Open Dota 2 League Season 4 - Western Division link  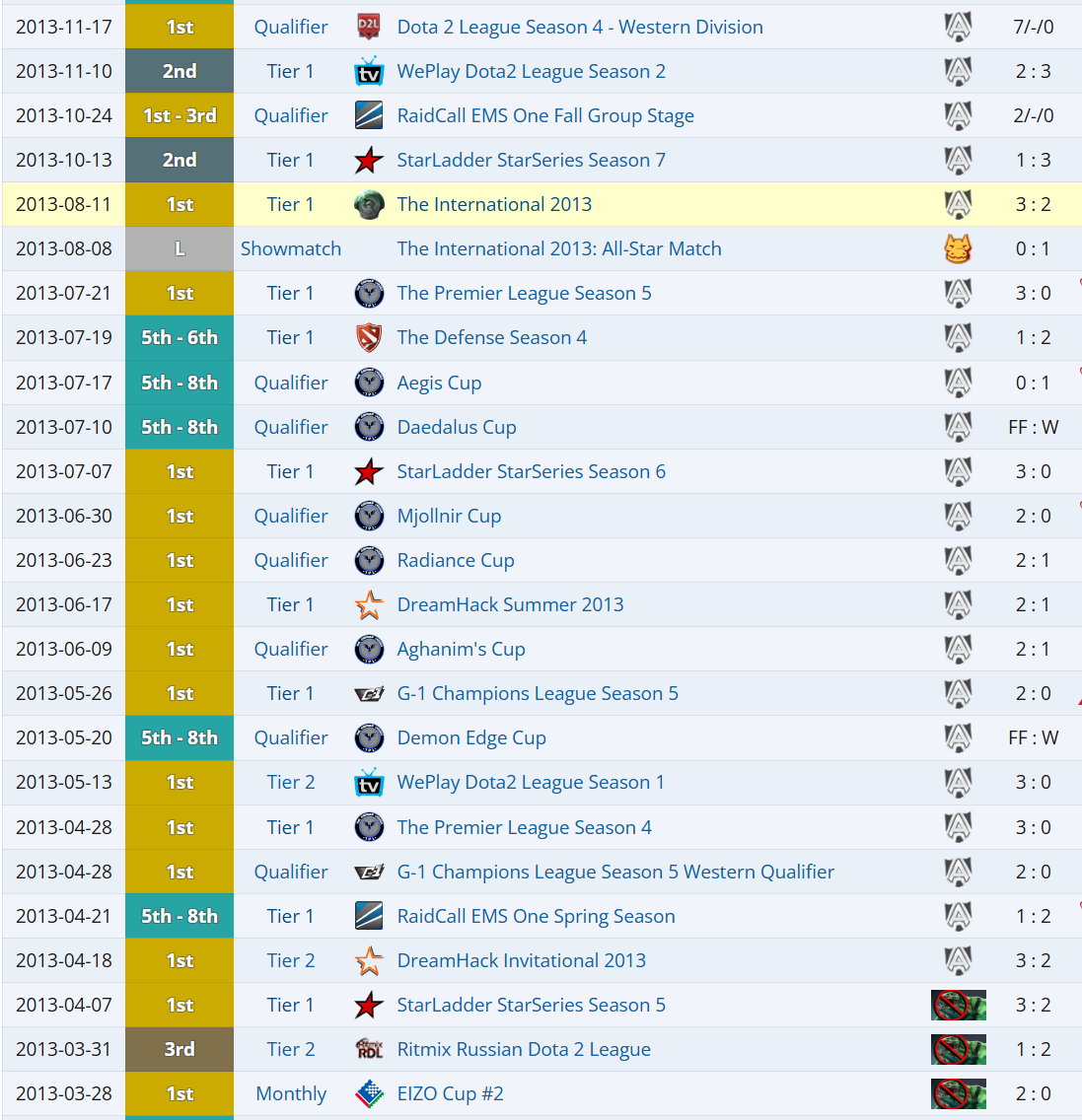580,28
